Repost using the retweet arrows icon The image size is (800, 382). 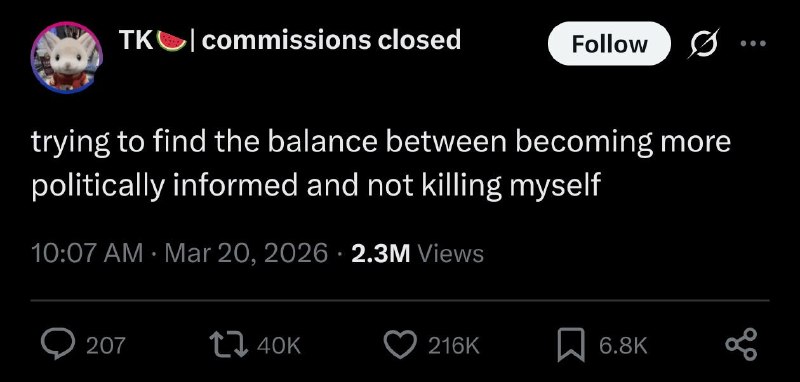pos(231,346)
